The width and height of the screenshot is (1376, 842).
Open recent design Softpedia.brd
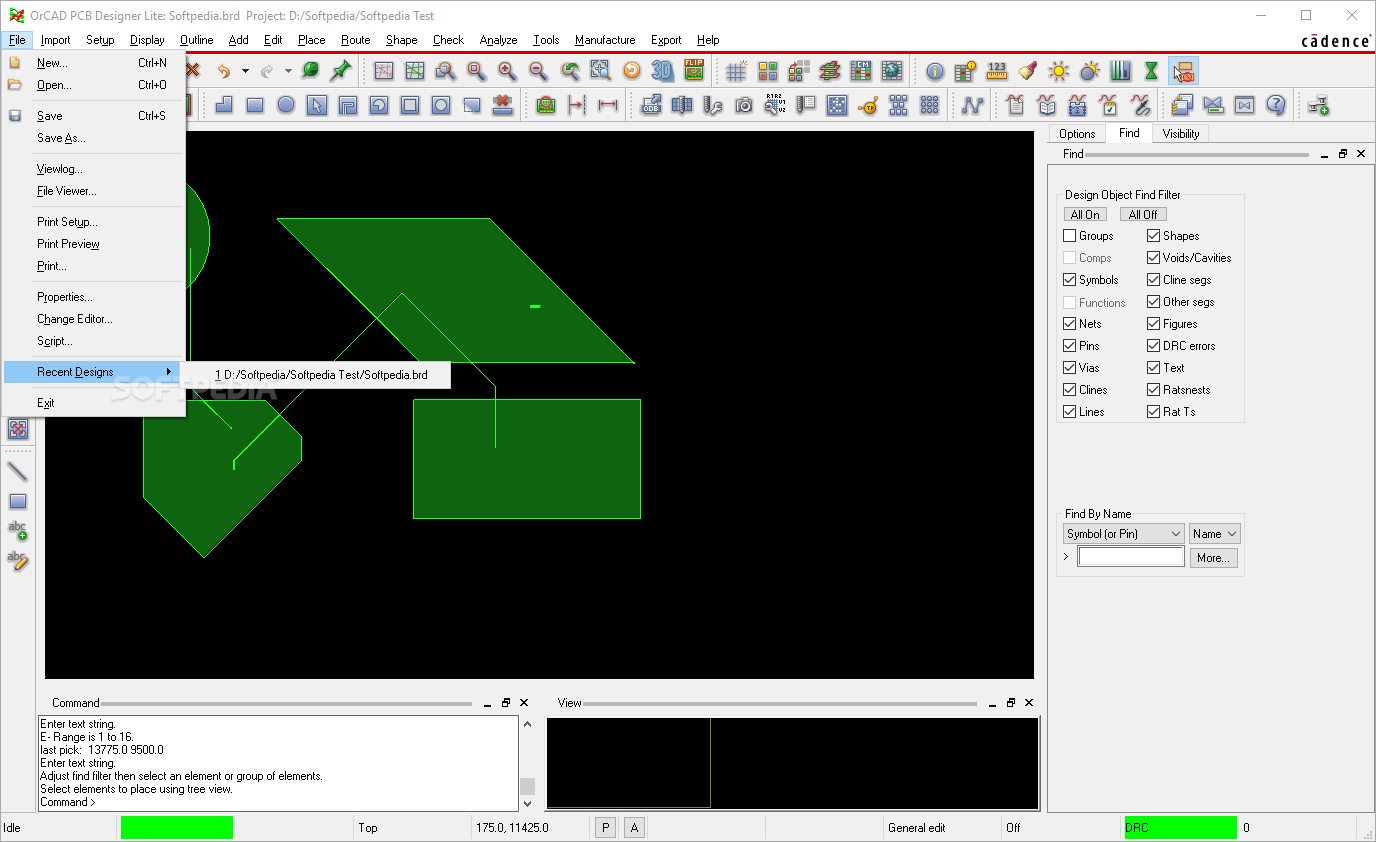point(321,375)
